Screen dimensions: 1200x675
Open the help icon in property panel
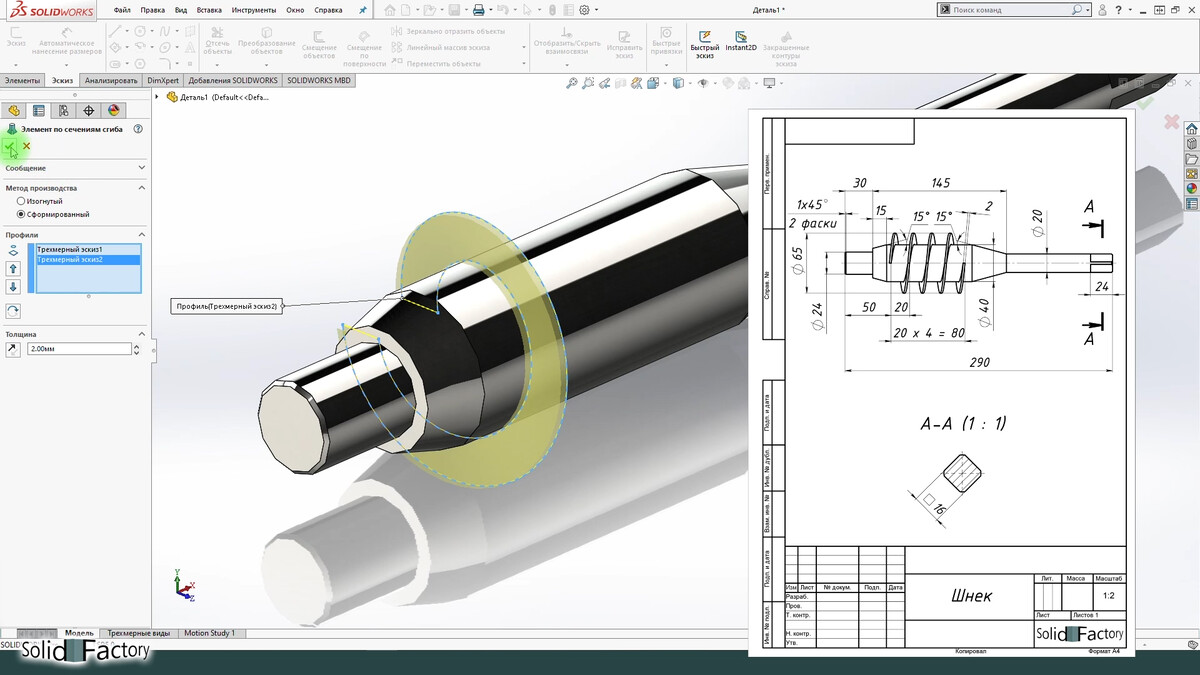tap(138, 129)
